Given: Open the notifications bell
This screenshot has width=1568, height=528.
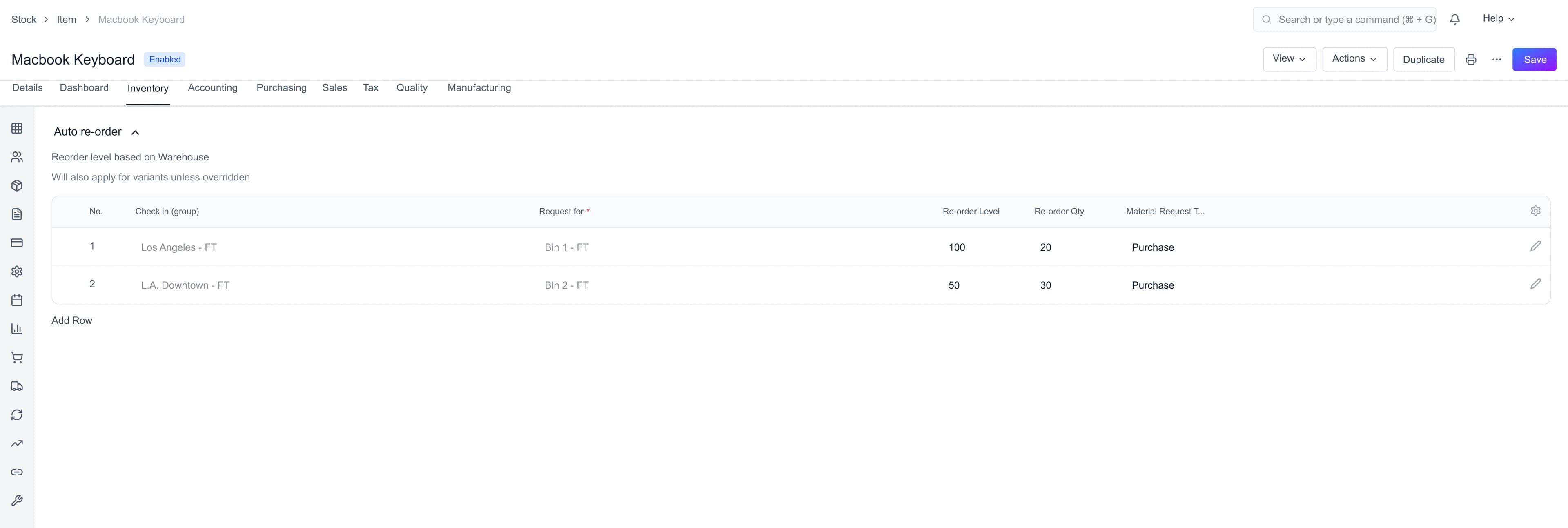Looking at the screenshot, I should pyautogui.click(x=1455, y=19).
